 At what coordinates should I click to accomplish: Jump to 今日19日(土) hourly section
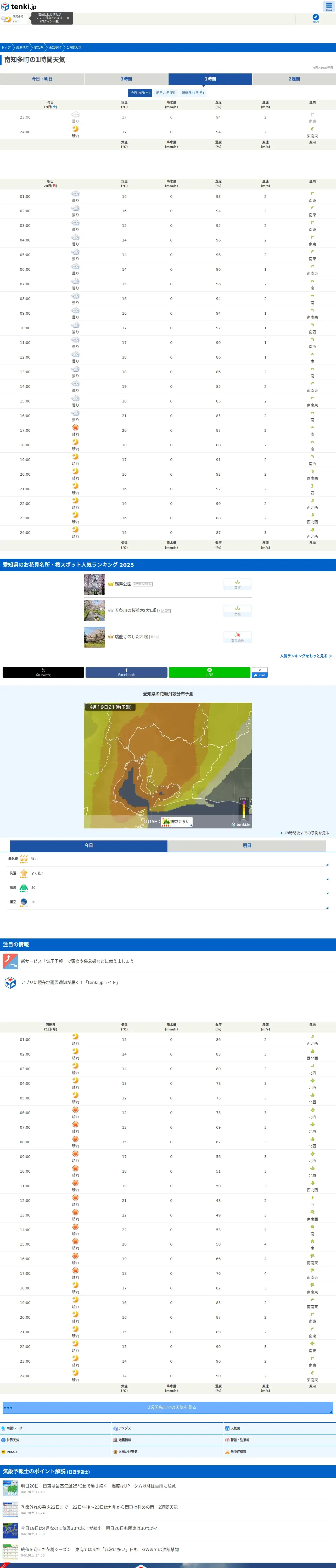point(140,93)
